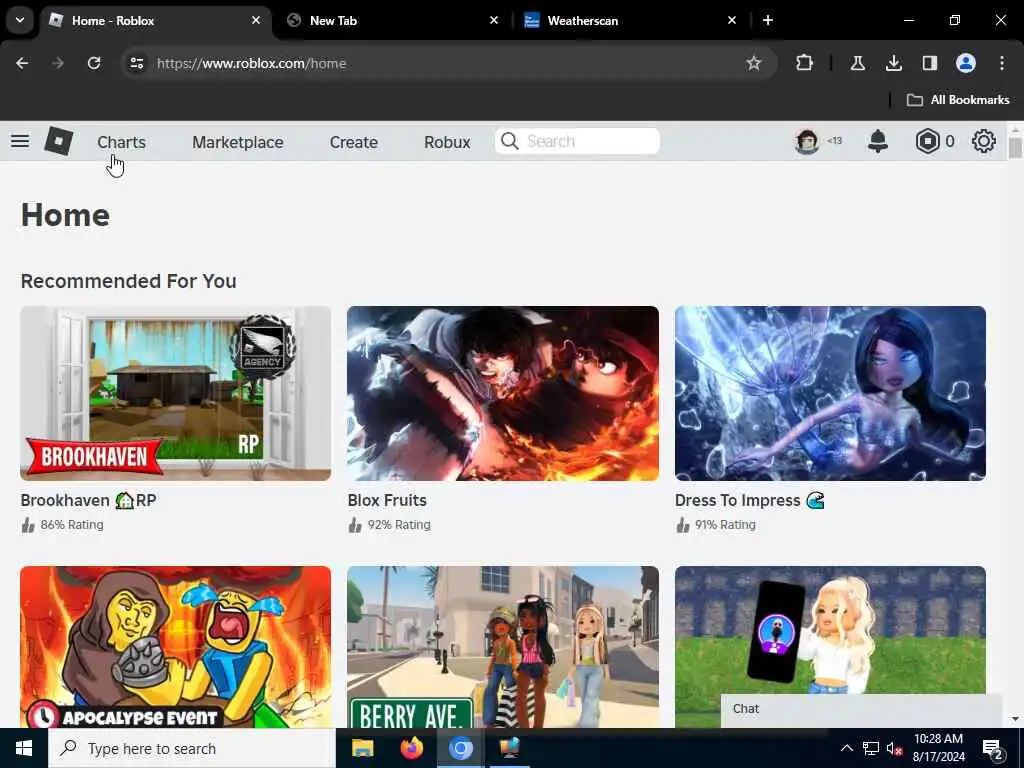Open the Dress To Impress title link
The image size is (1024, 768).
coord(750,500)
